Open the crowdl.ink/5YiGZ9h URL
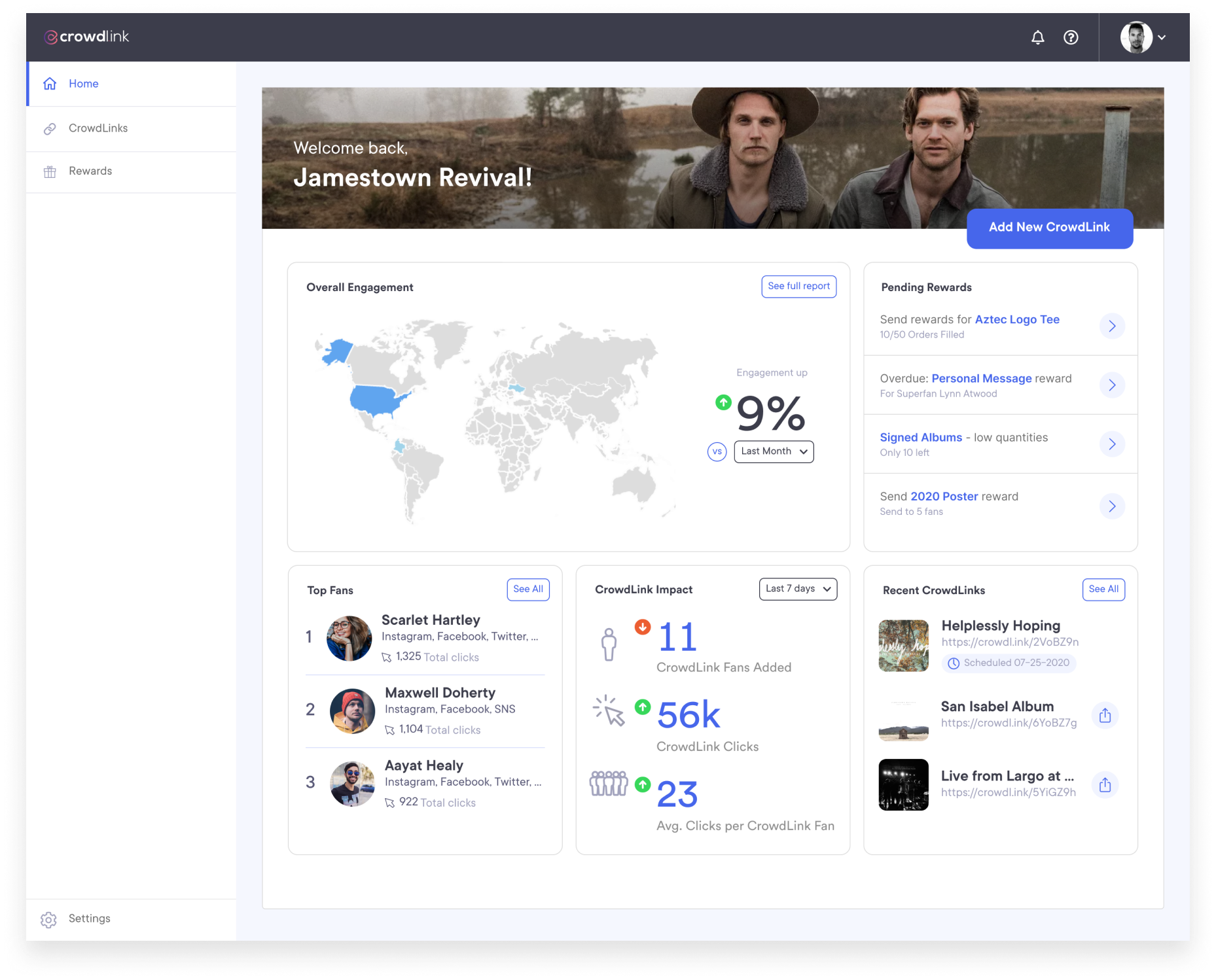Image resolution: width=1216 pixels, height=980 pixels. pos(1009,792)
